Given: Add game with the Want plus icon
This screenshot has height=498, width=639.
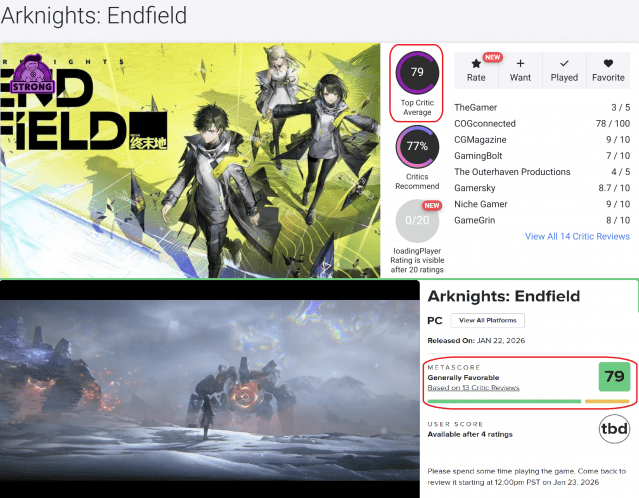Looking at the screenshot, I should click(520, 63).
